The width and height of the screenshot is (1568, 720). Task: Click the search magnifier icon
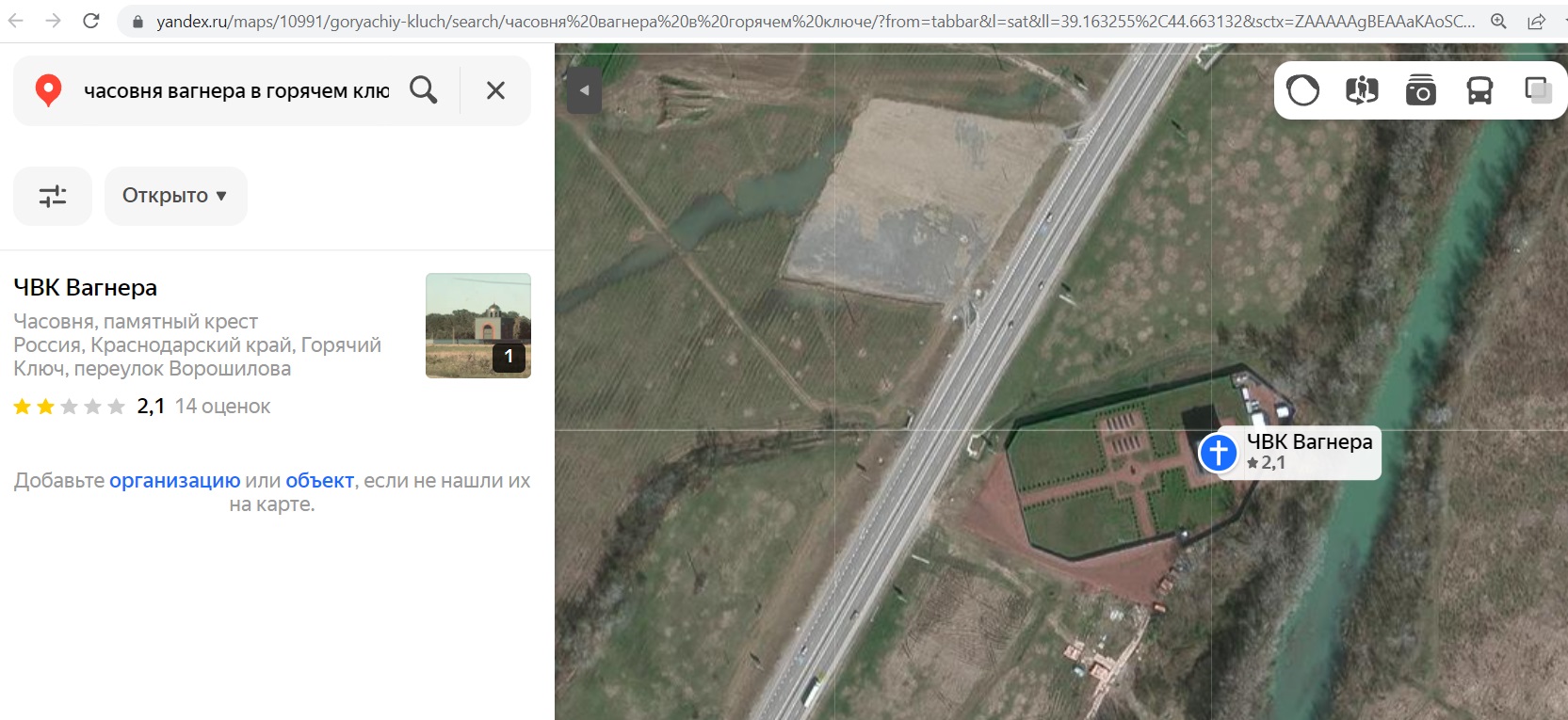[x=424, y=90]
